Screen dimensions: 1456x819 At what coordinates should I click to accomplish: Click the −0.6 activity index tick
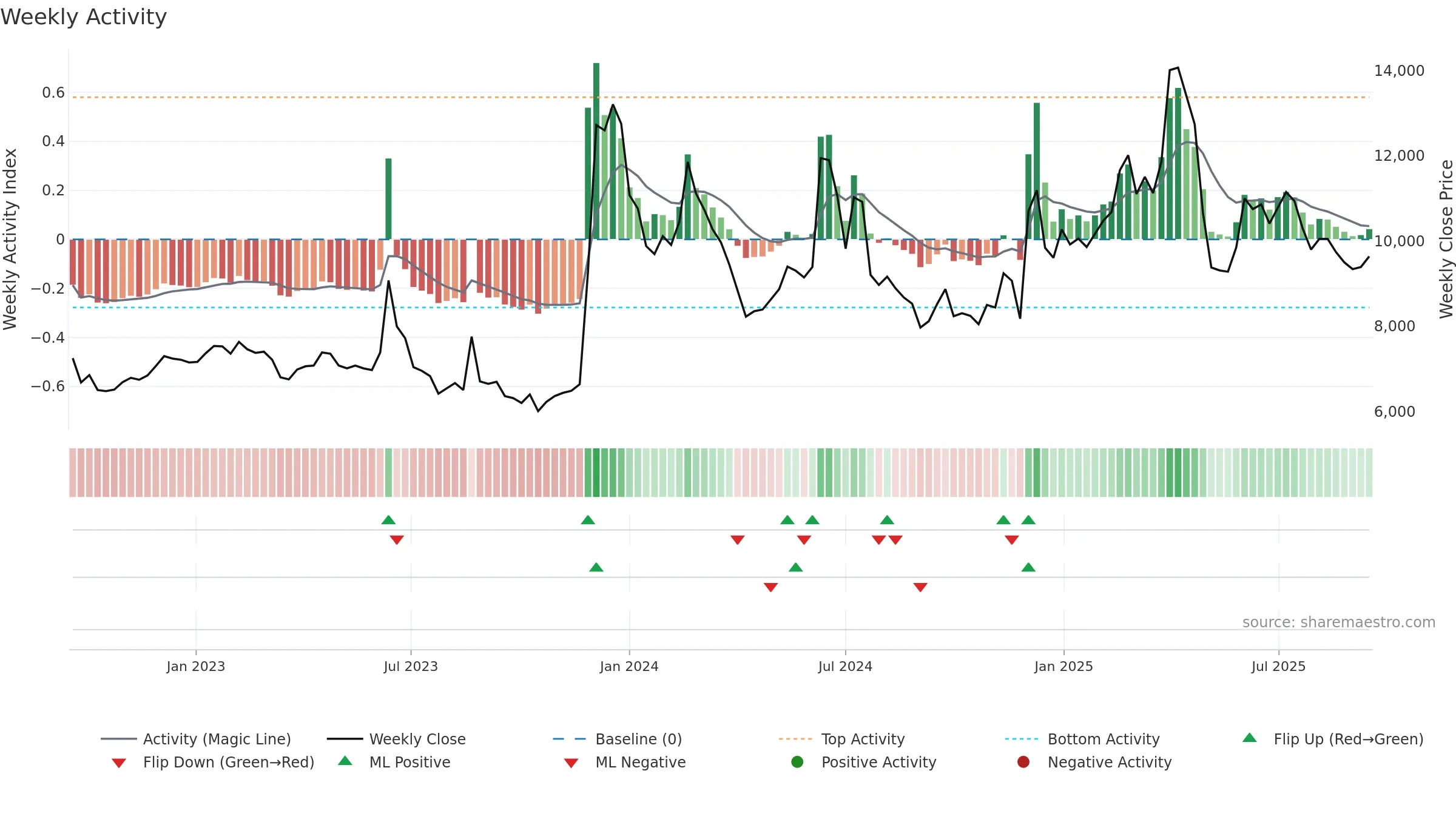(48, 386)
